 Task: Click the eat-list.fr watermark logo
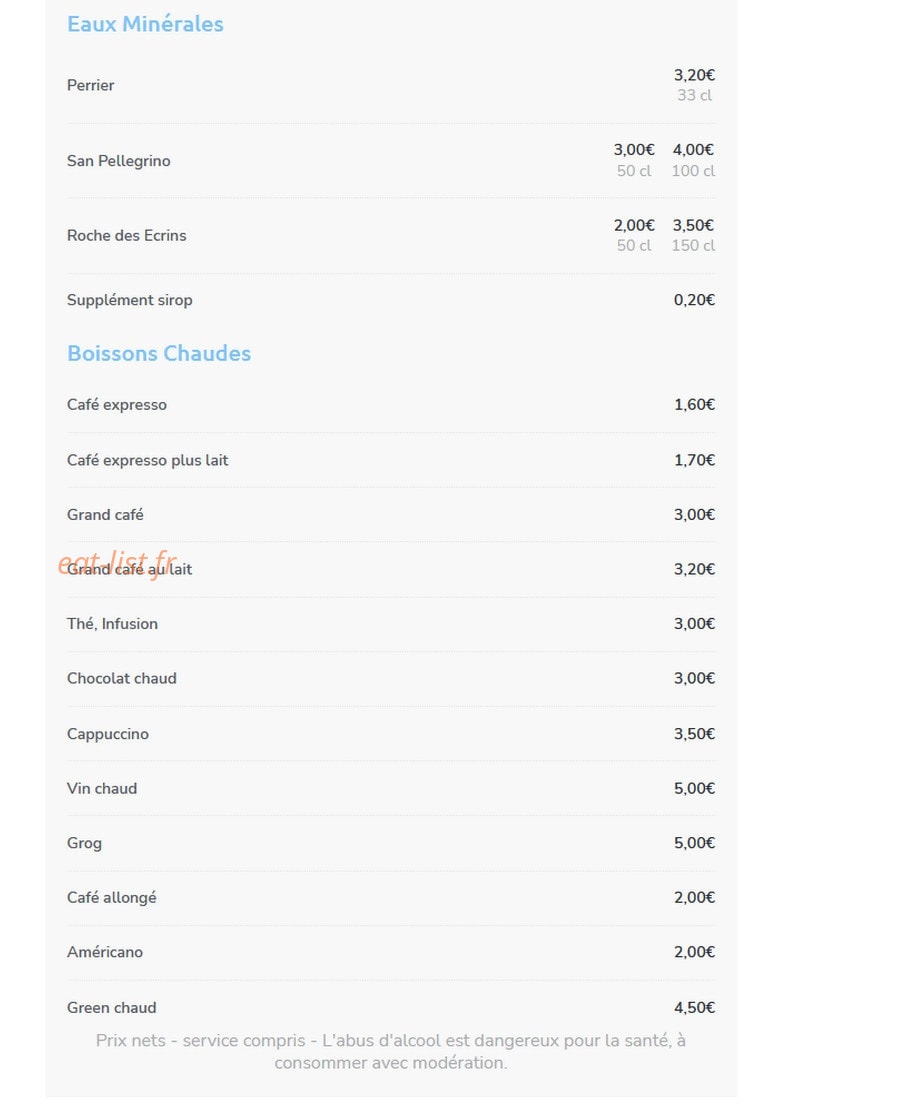point(118,564)
